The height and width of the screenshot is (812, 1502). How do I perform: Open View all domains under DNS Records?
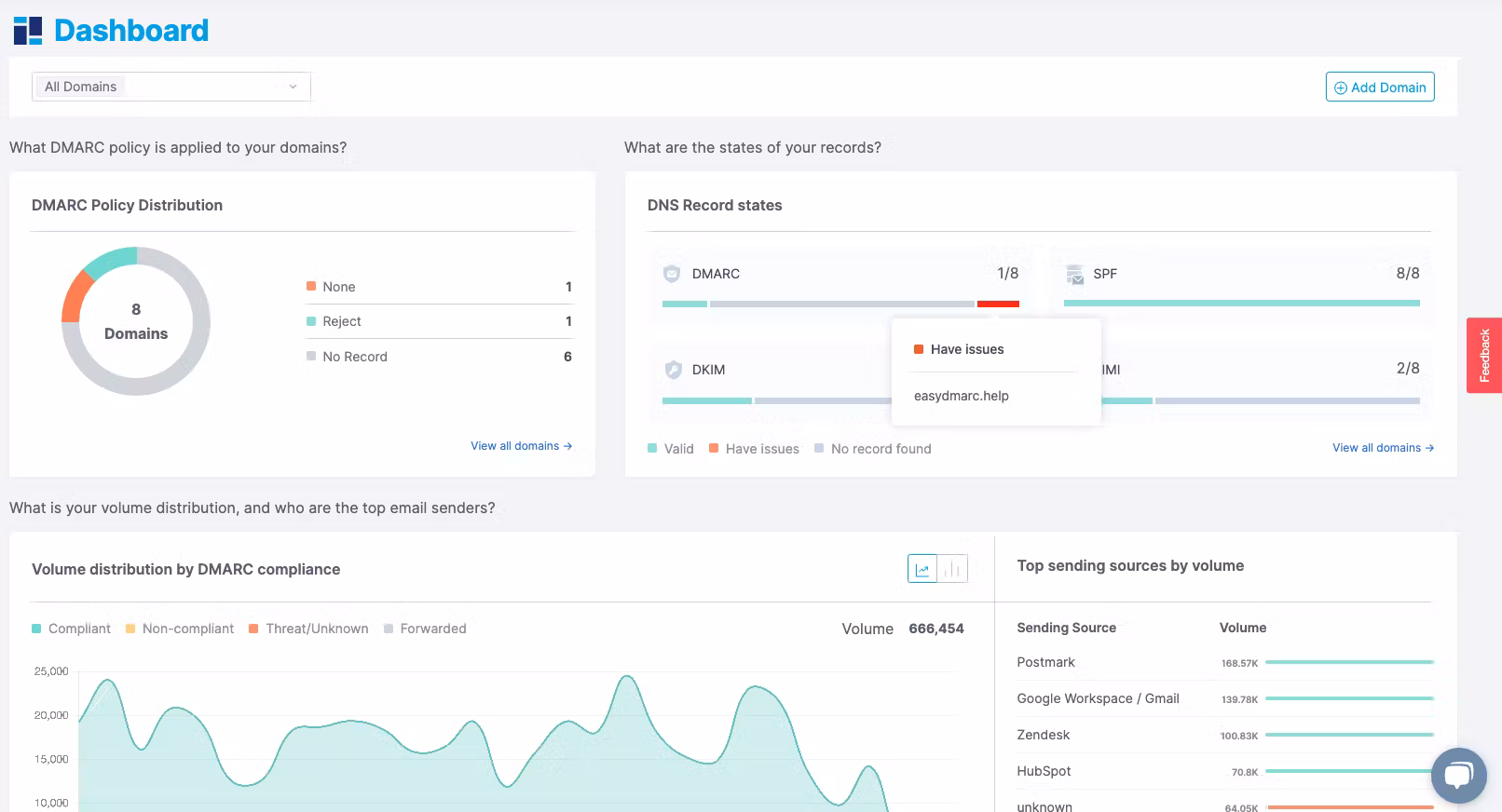tap(1384, 448)
